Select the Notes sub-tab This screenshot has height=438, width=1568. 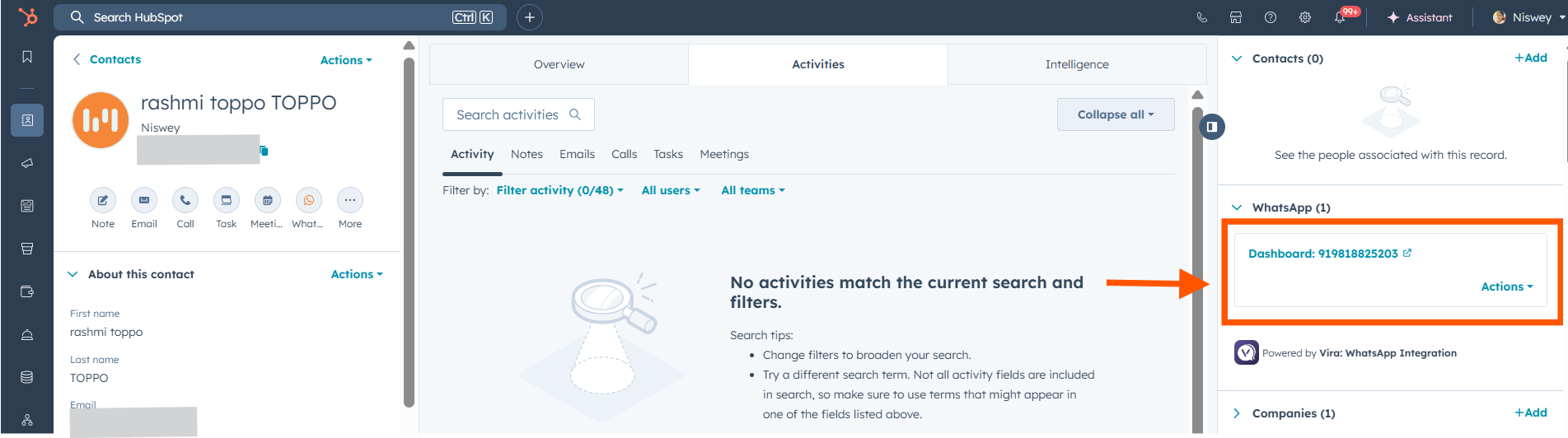(x=527, y=154)
